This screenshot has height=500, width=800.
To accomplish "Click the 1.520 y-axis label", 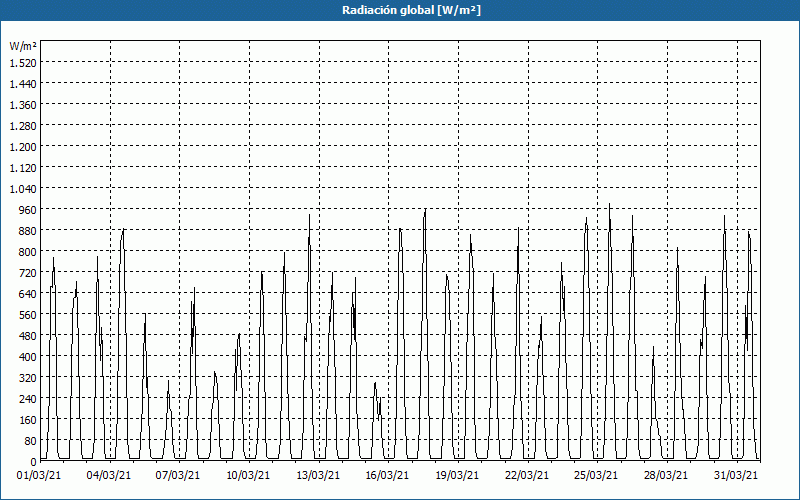I will 23,62.
